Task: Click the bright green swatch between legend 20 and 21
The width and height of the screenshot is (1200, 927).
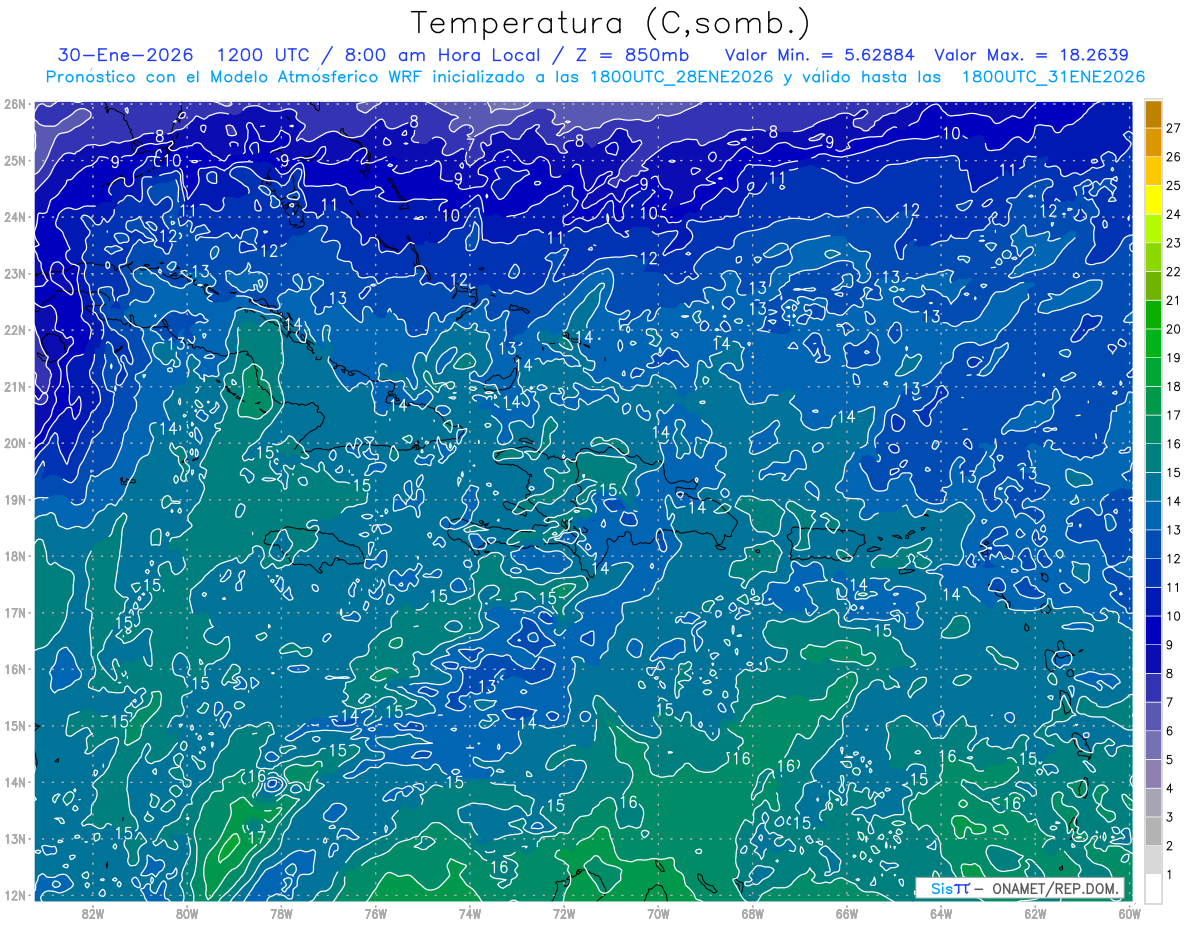Action: (1153, 314)
